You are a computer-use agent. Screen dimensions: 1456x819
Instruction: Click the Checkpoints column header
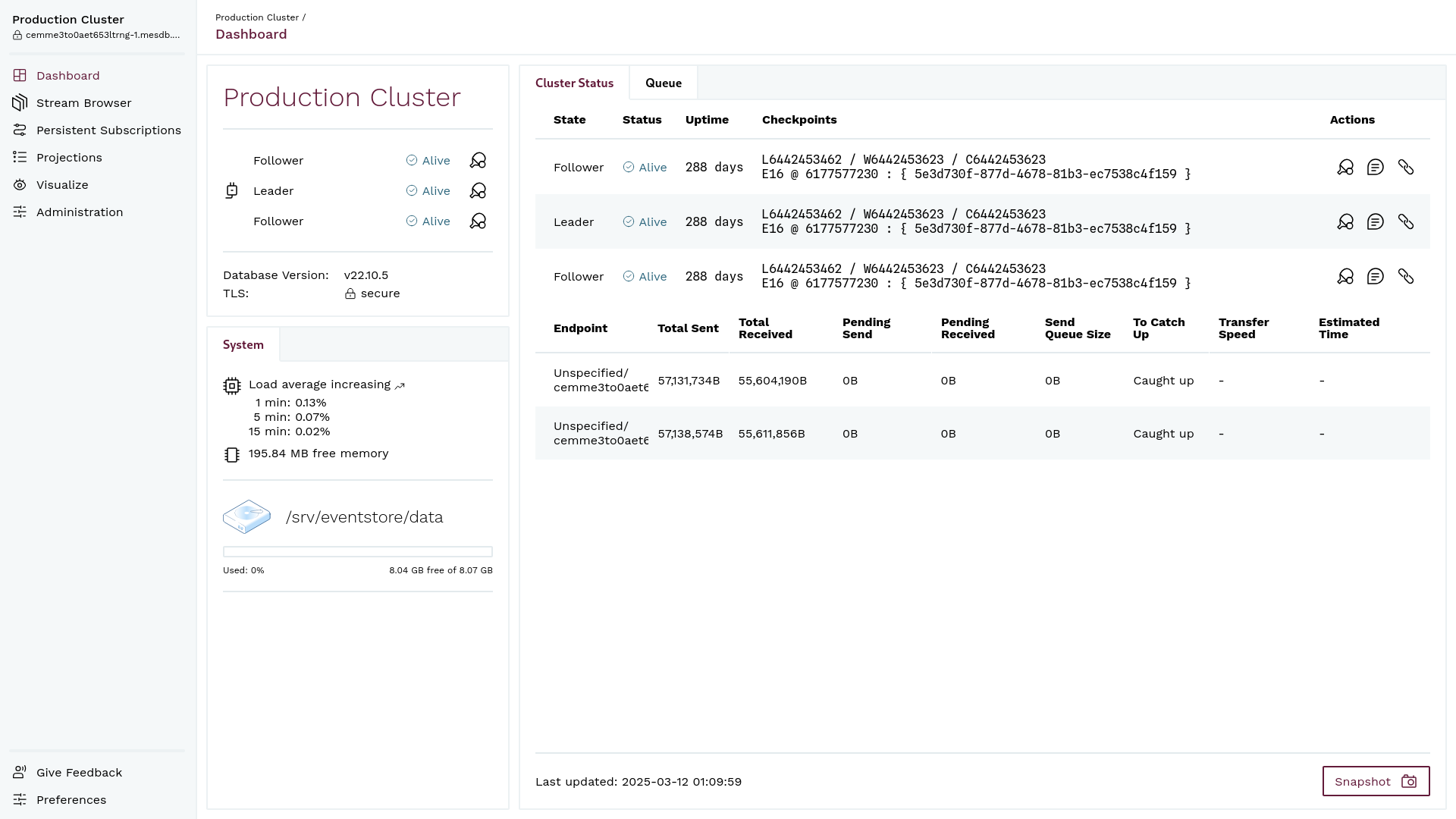coord(799,120)
